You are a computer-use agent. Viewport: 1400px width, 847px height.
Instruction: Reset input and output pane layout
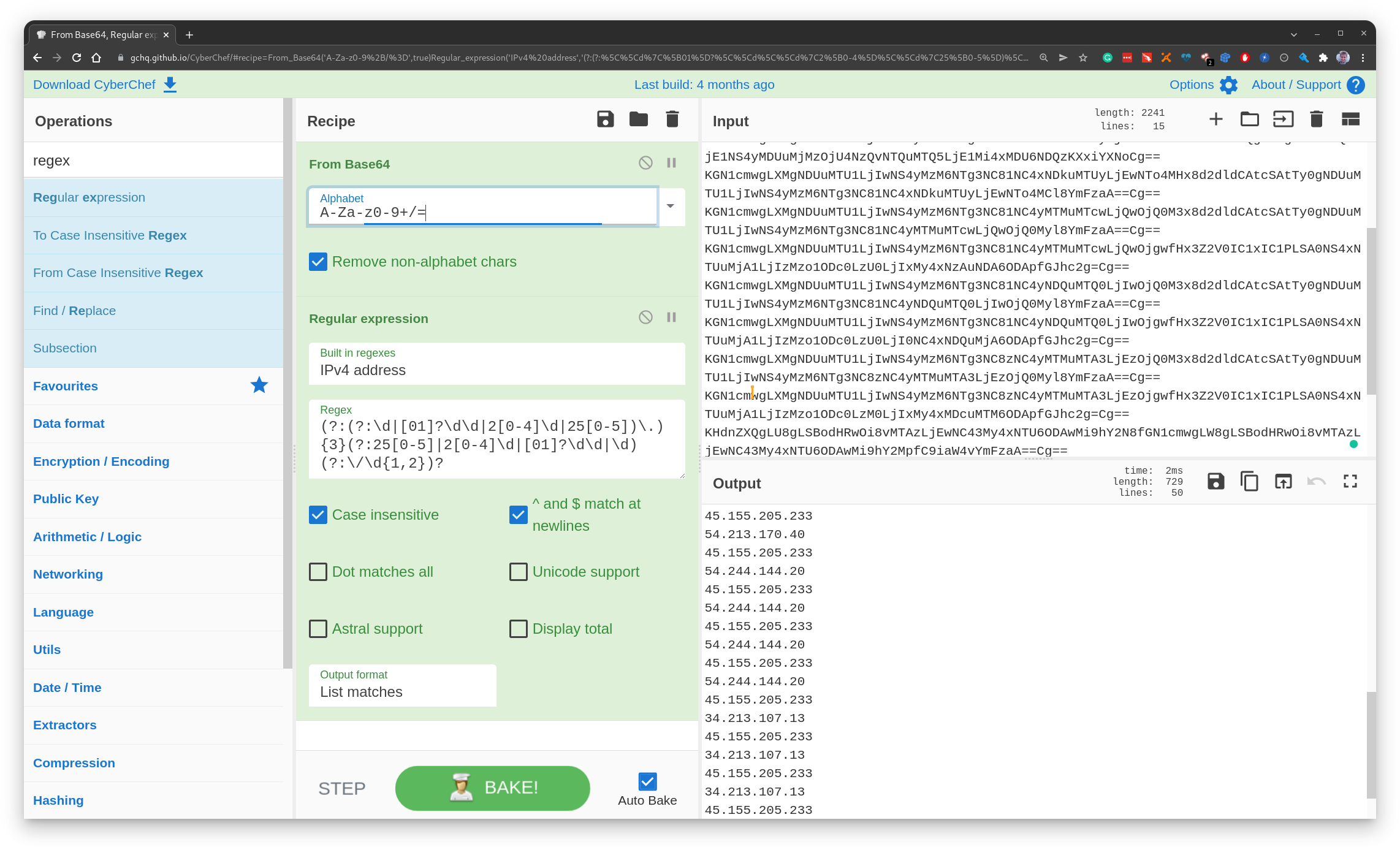click(x=1350, y=120)
